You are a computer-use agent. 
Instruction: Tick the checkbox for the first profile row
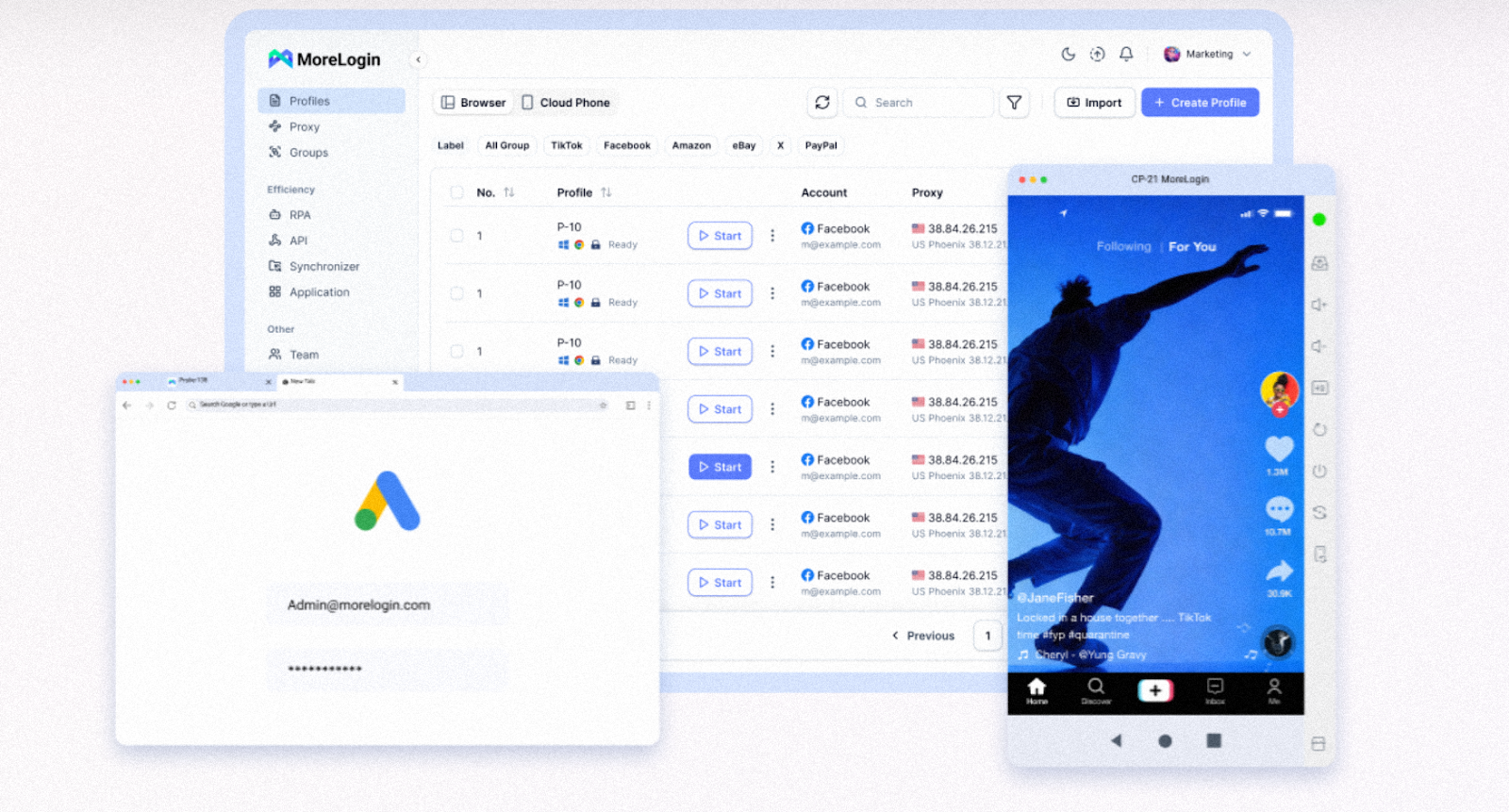tap(457, 236)
